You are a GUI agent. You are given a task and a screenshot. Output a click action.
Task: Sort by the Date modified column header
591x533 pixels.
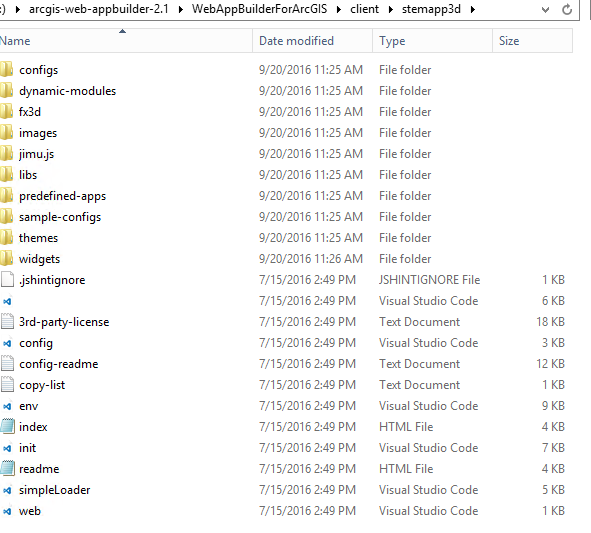tap(312, 41)
